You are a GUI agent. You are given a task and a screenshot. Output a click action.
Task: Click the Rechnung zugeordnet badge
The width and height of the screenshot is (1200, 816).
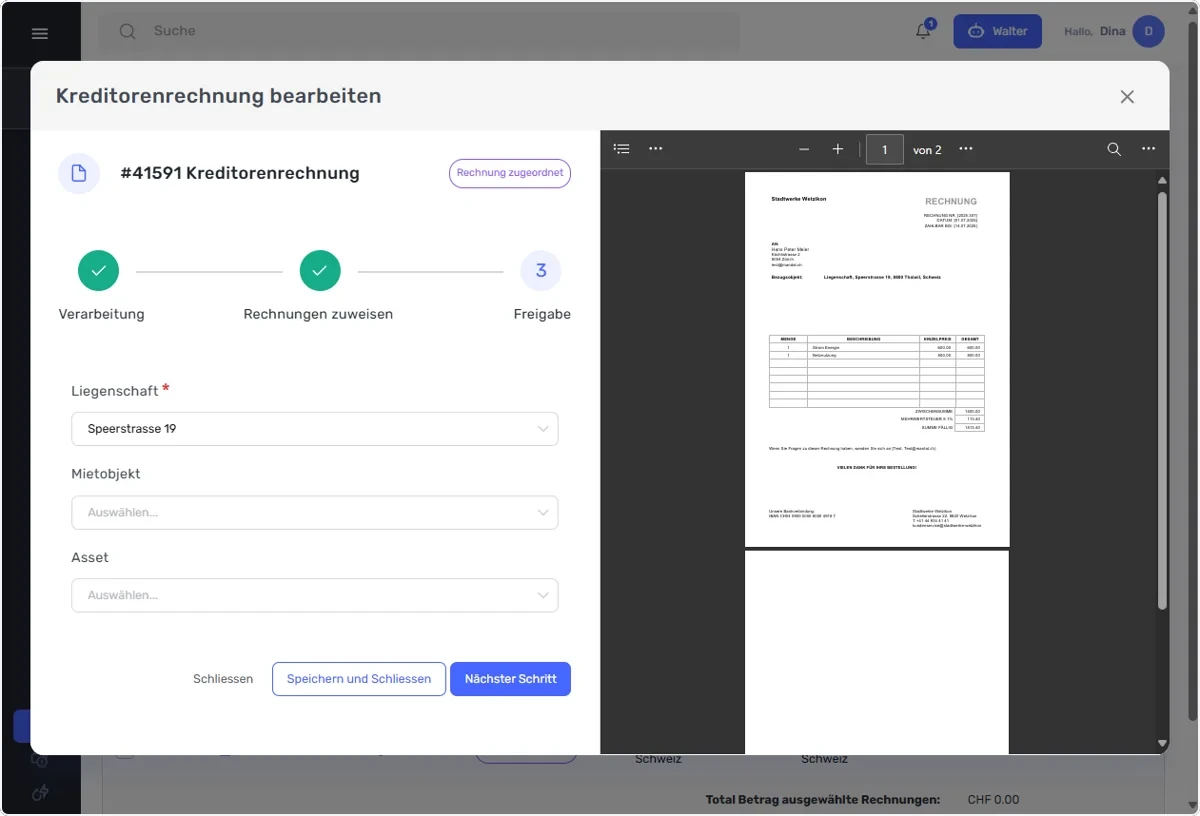tap(510, 173)
